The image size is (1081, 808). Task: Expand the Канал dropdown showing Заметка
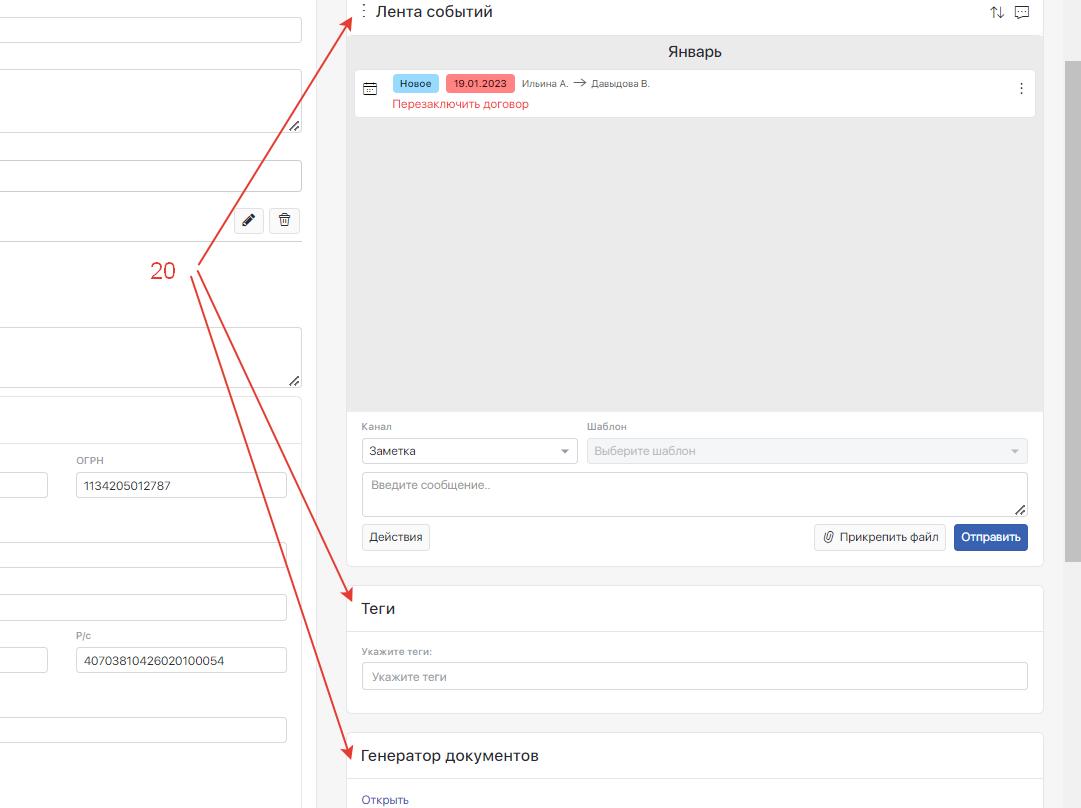click(469, 451)
